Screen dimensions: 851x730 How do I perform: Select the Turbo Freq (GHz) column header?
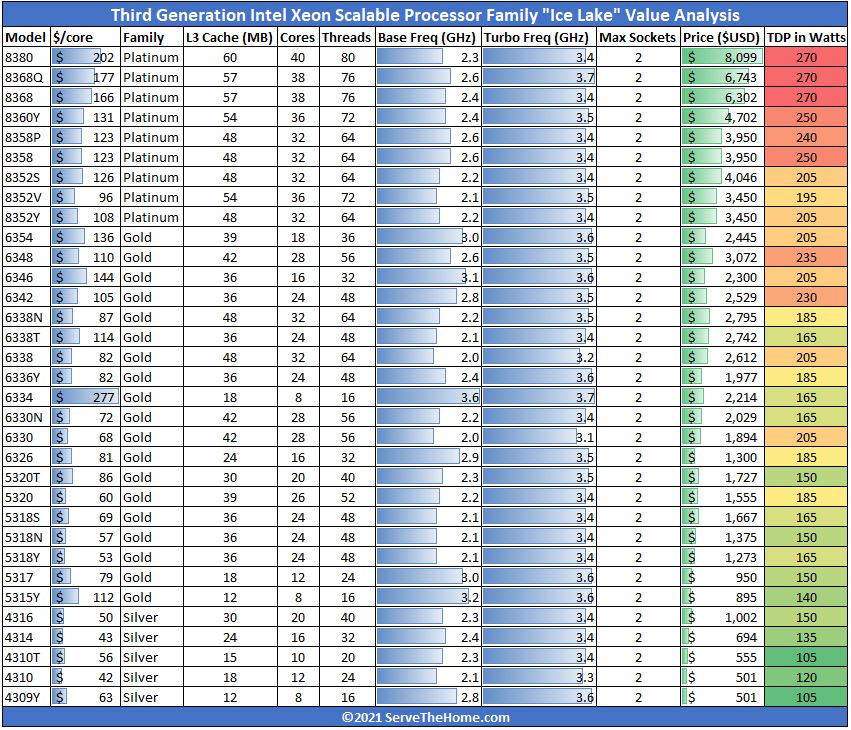538,37
